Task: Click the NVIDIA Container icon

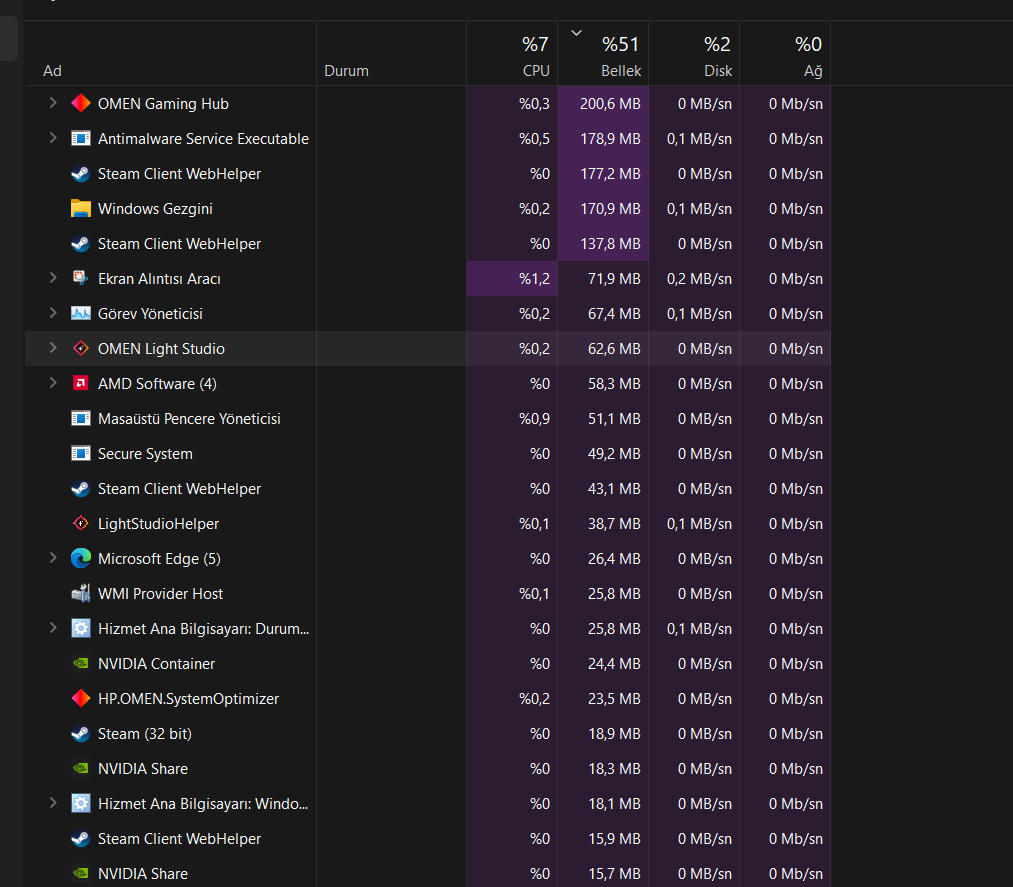Action: click(81, 663)
